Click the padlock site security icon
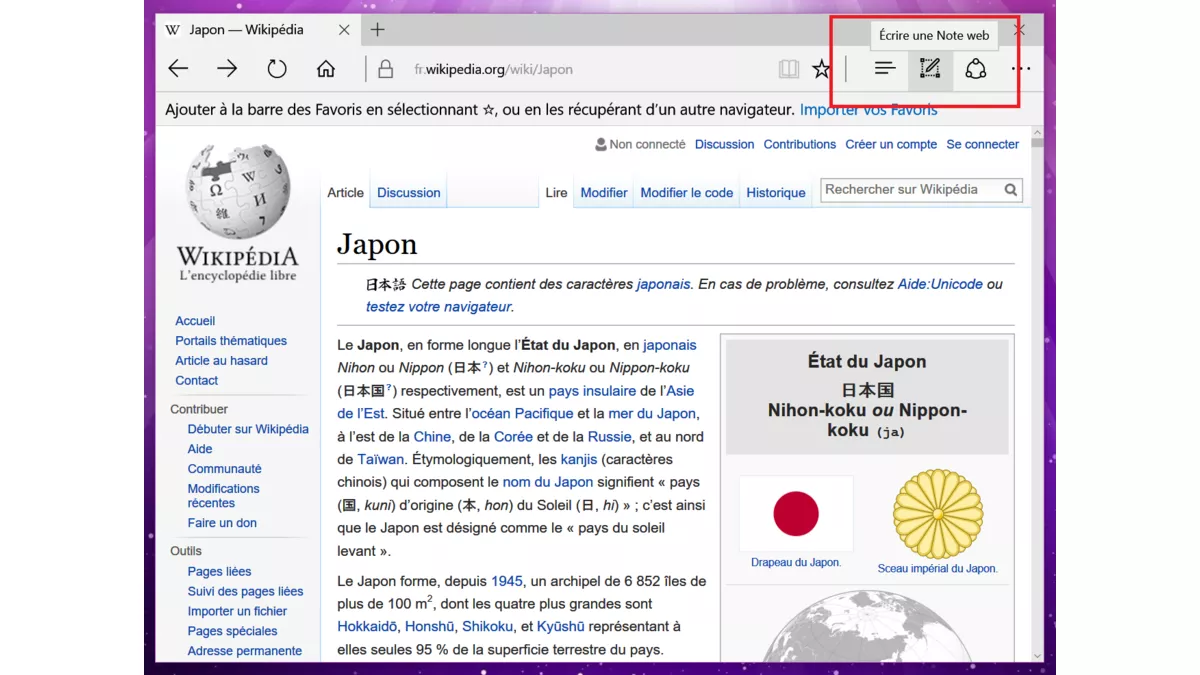This screenshot has width=1200, height=675. pyautogui.click(x=385, y=69)
